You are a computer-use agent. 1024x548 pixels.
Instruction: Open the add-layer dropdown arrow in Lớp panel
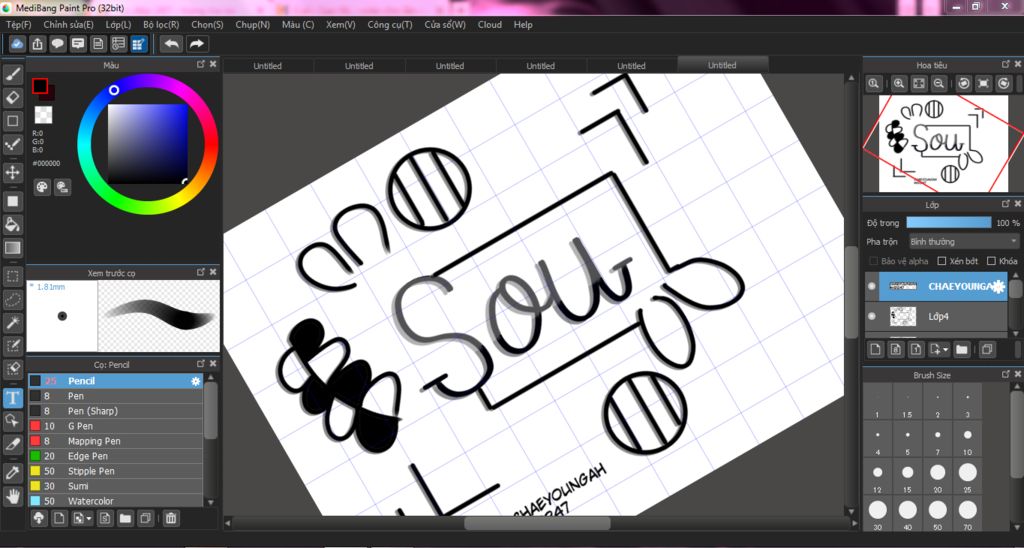[946, 350]
